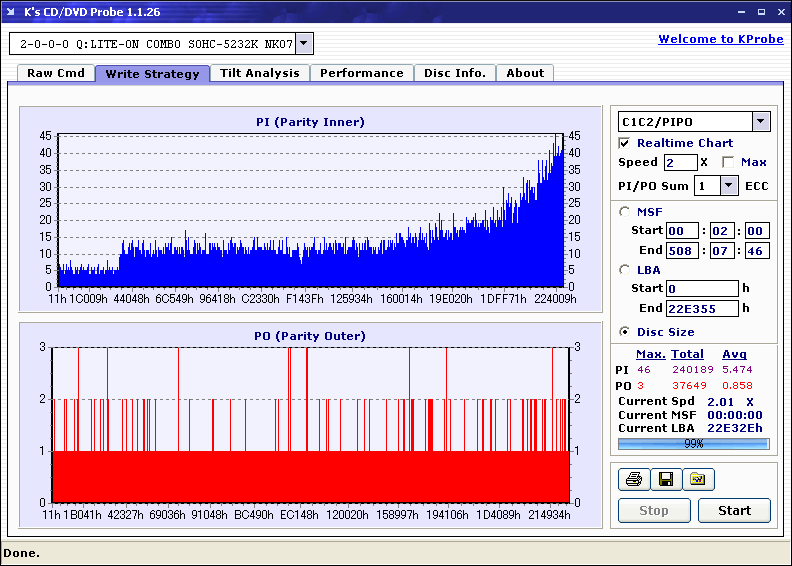Click the app icon in the title bar
Image resolution: width=792 pixels, height=566 pixels.
pos(12,12)
